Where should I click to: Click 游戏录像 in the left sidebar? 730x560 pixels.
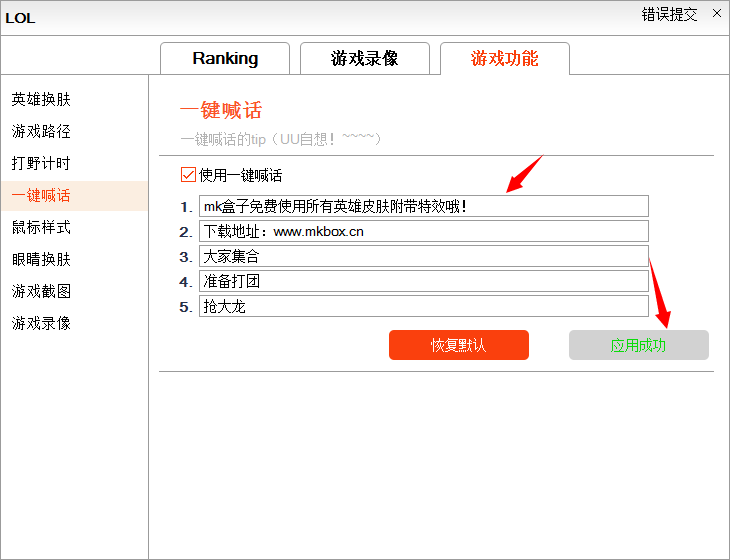[x=41, y=324]
